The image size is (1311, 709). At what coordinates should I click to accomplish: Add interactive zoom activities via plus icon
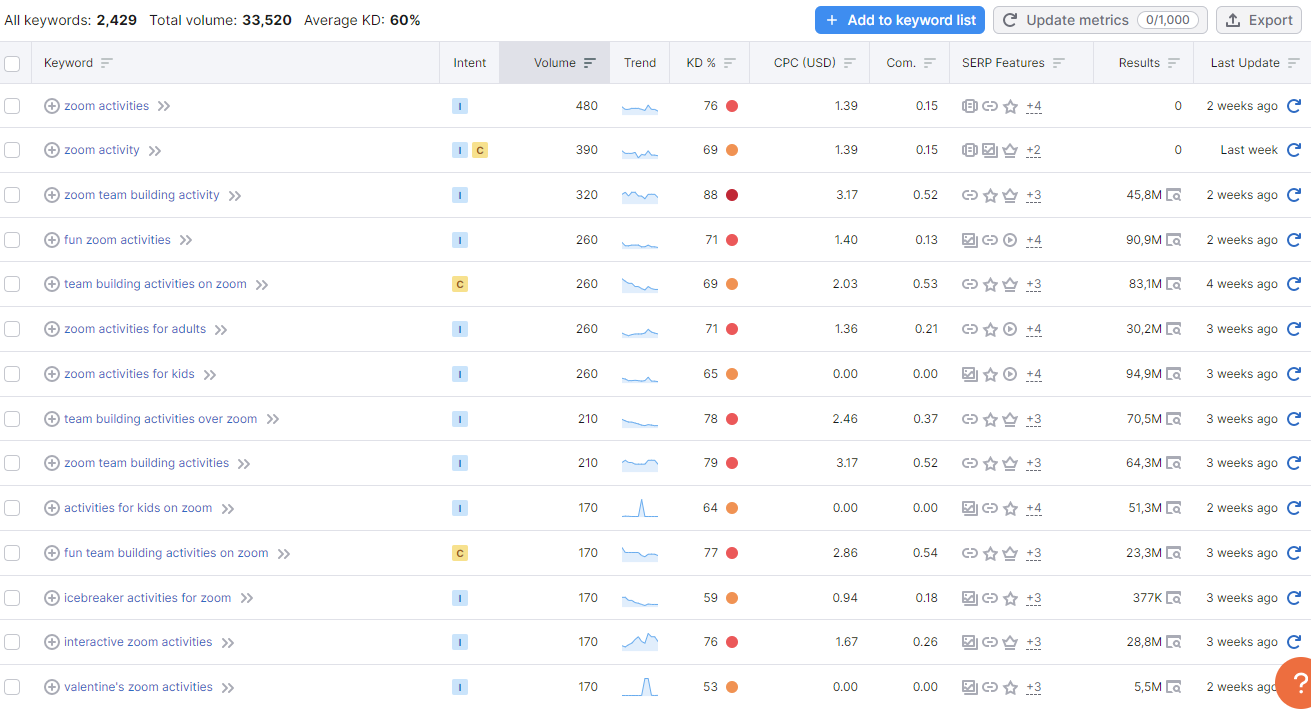[x=52, y=642]
